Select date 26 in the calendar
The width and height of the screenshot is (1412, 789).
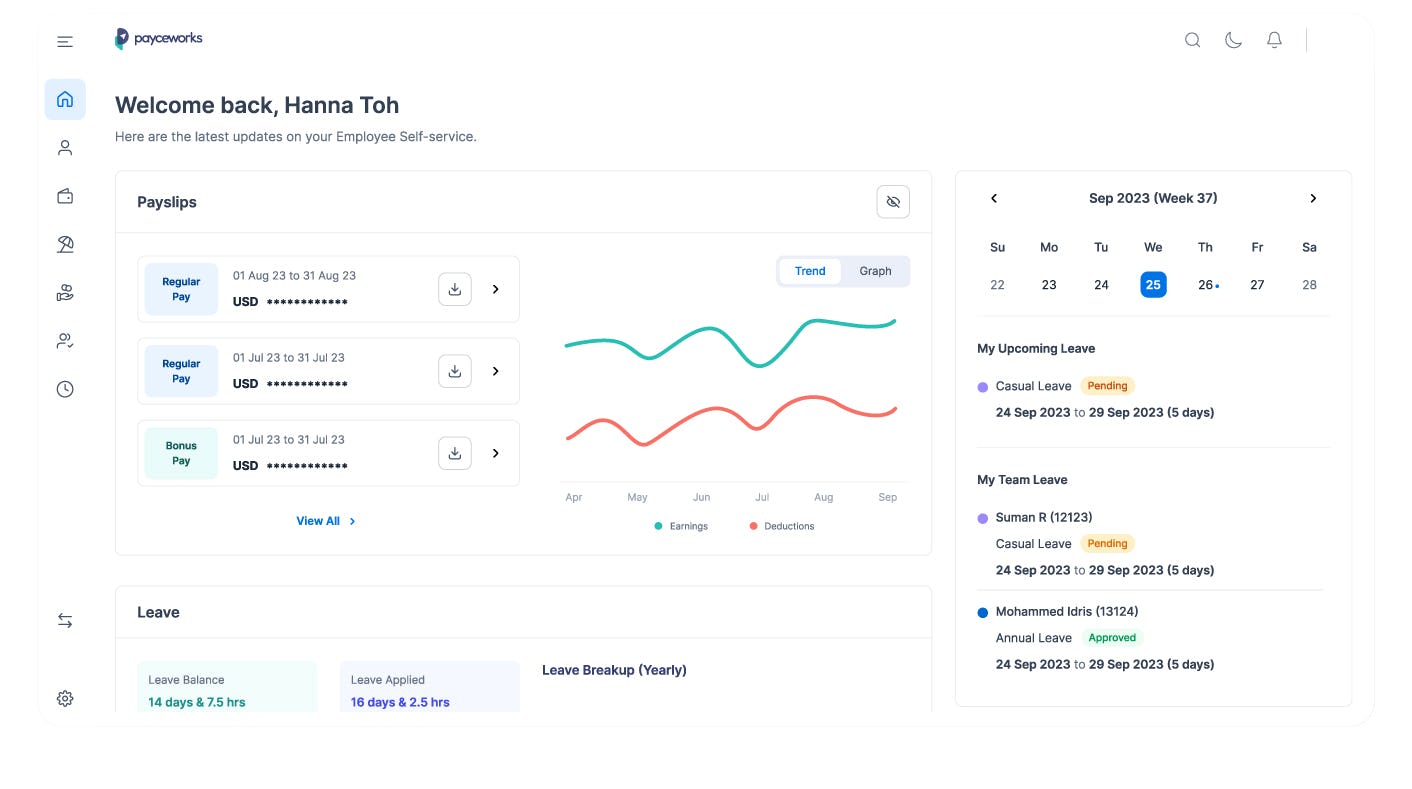[x=1205, y=285]
